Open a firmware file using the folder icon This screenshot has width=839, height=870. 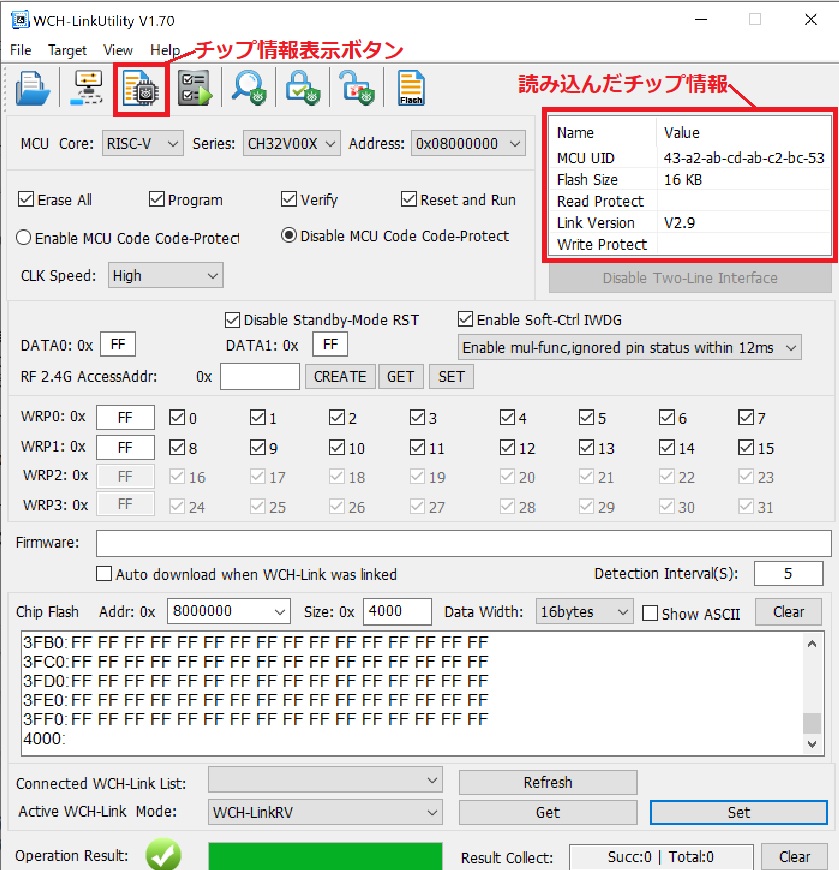[x=31, y=87]
